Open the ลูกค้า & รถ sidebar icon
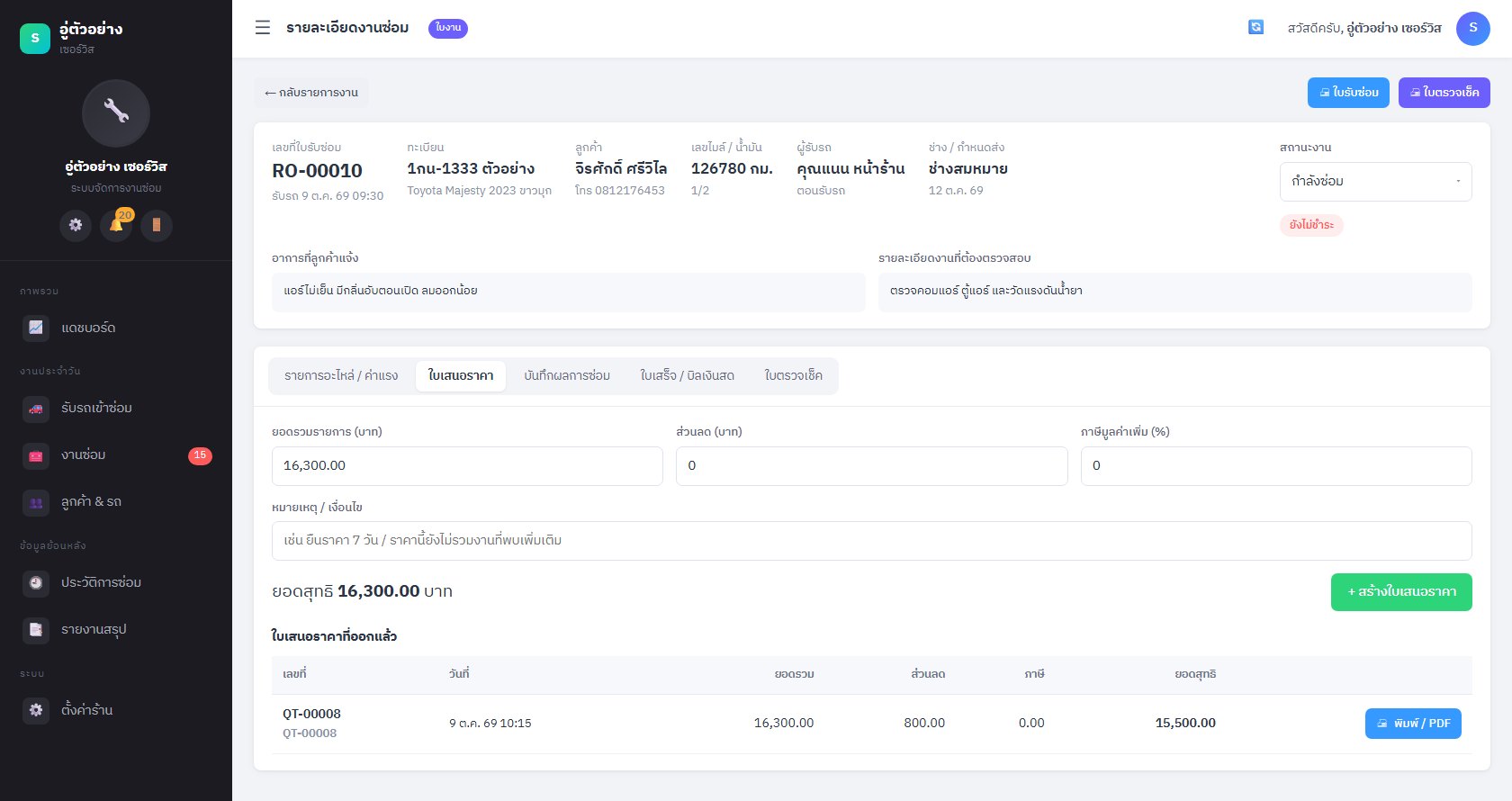Viewport: 1512px width, 801px height. pyautogui.click(x=36, y=502)
